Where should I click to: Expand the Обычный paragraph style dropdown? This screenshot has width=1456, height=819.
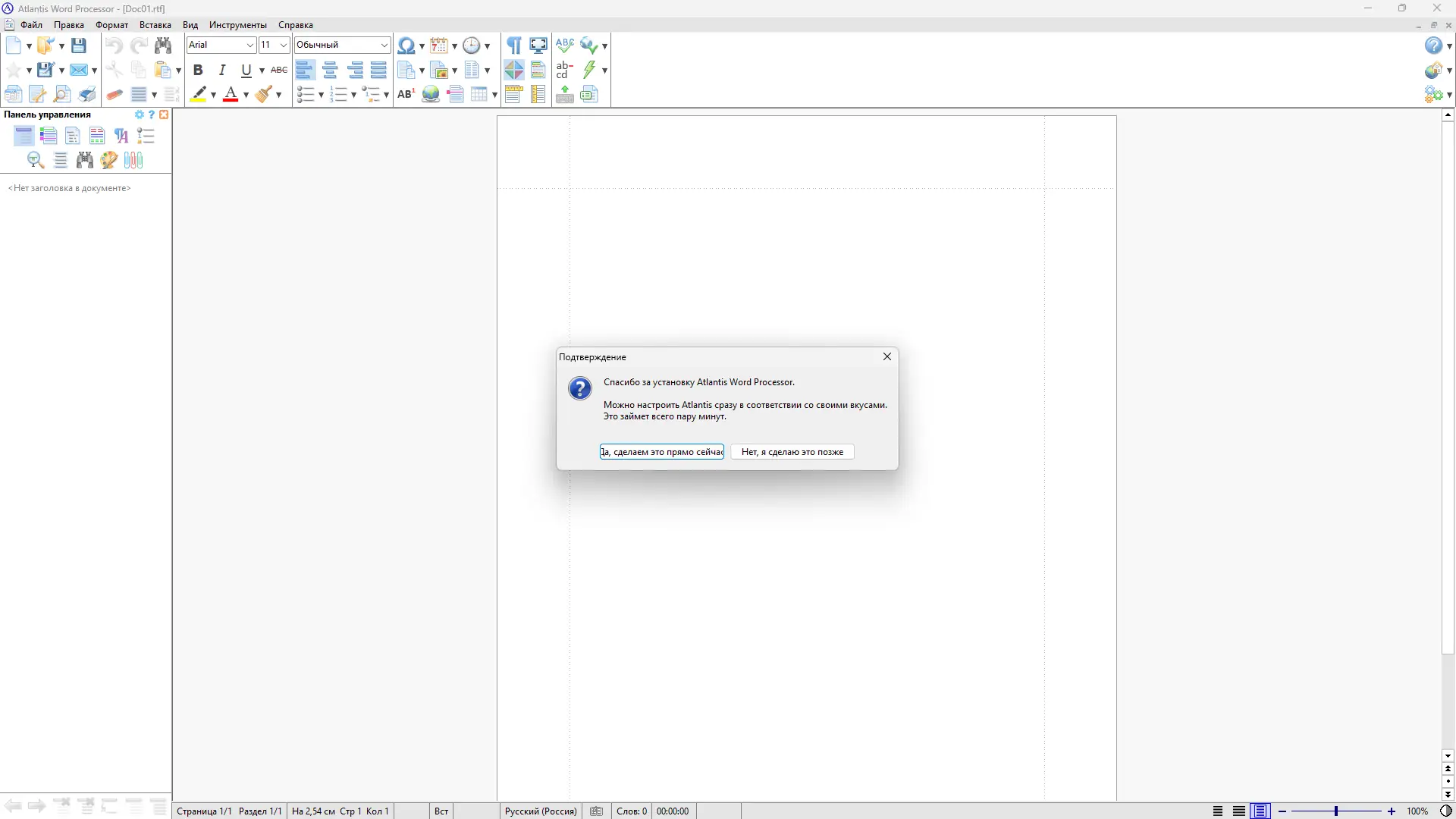click(x=384, y=45)
